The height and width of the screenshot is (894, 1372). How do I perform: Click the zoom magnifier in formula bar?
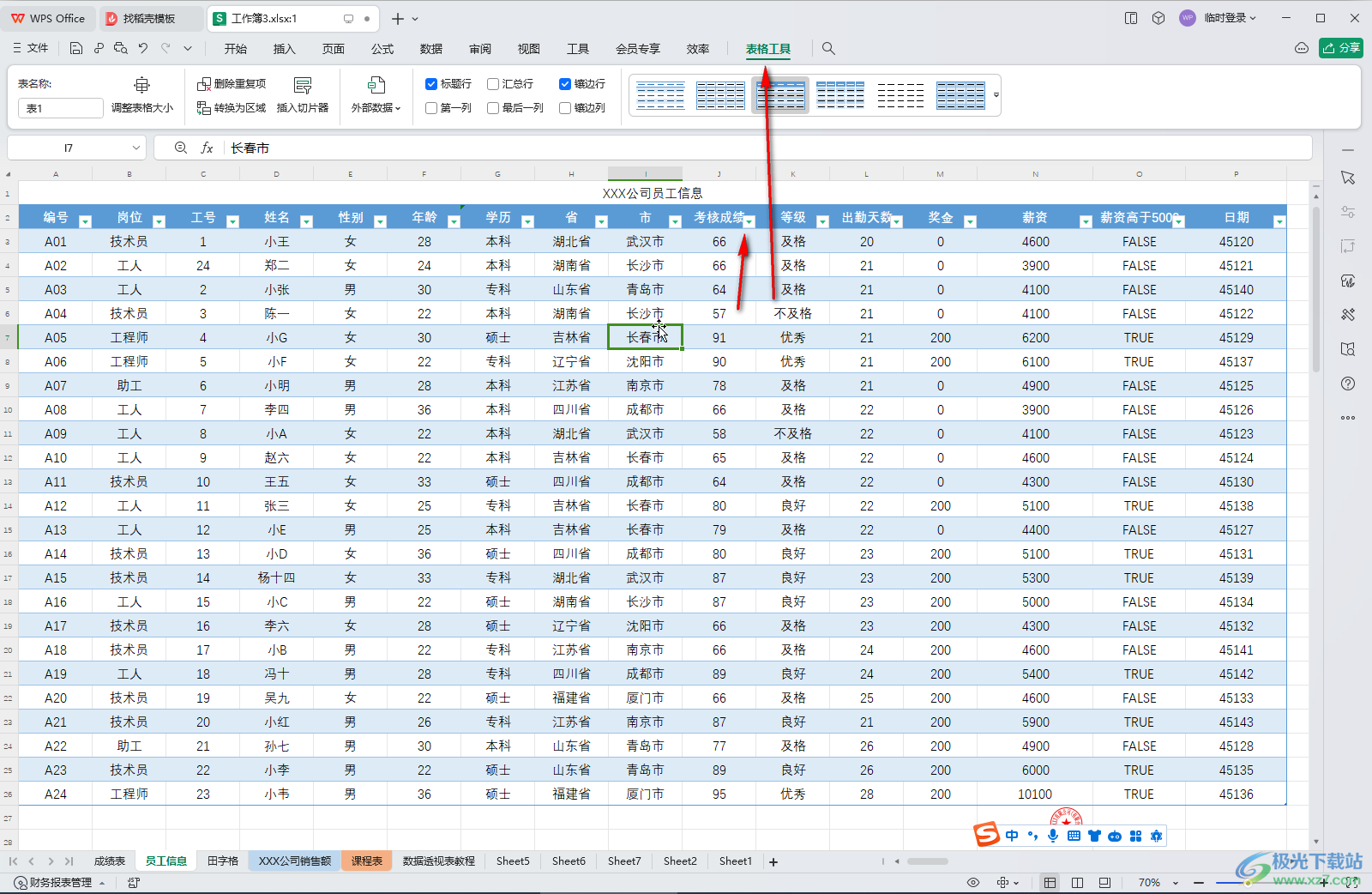click(x=181, y=148)
